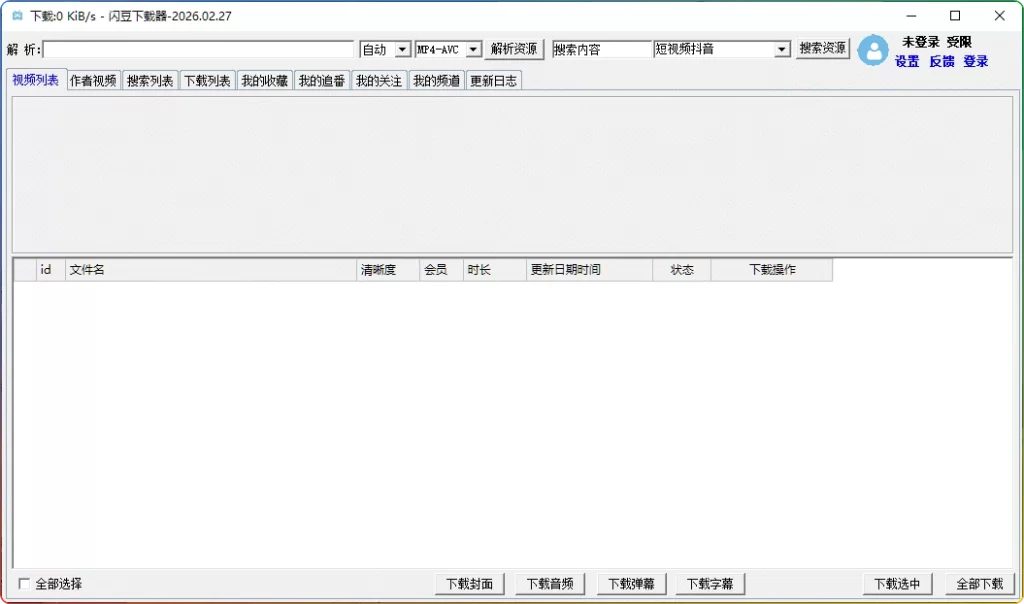Click the 登录 login link
Image resolution: width=1024 pixels, height=604 pixels.
(x=974, y=60)
